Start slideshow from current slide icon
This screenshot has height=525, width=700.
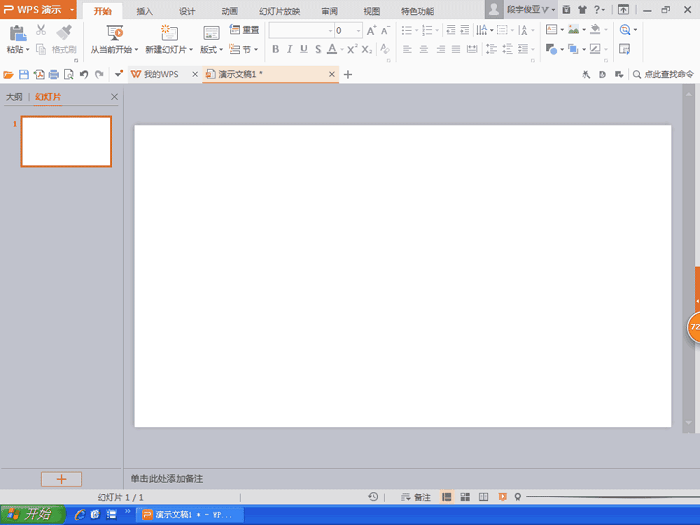(x=114, y=33)
